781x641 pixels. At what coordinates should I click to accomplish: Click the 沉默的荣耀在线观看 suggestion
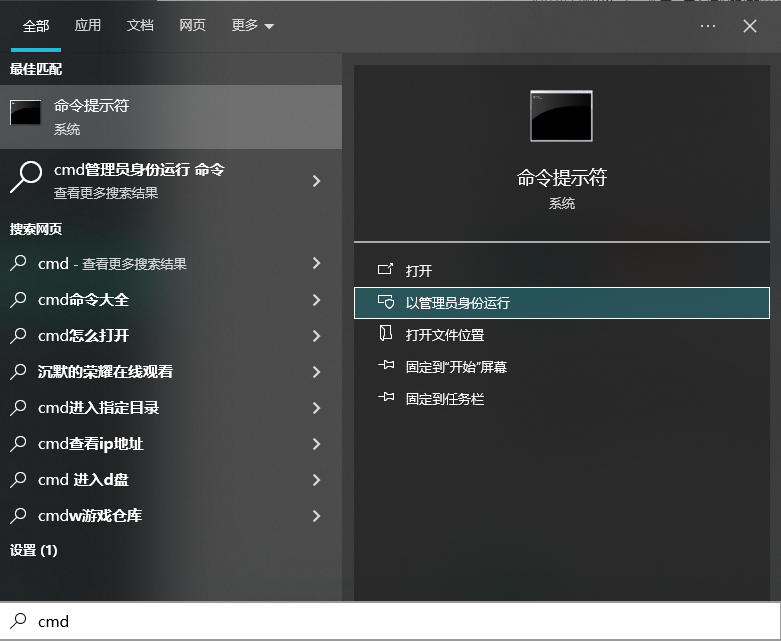(171, 372)
